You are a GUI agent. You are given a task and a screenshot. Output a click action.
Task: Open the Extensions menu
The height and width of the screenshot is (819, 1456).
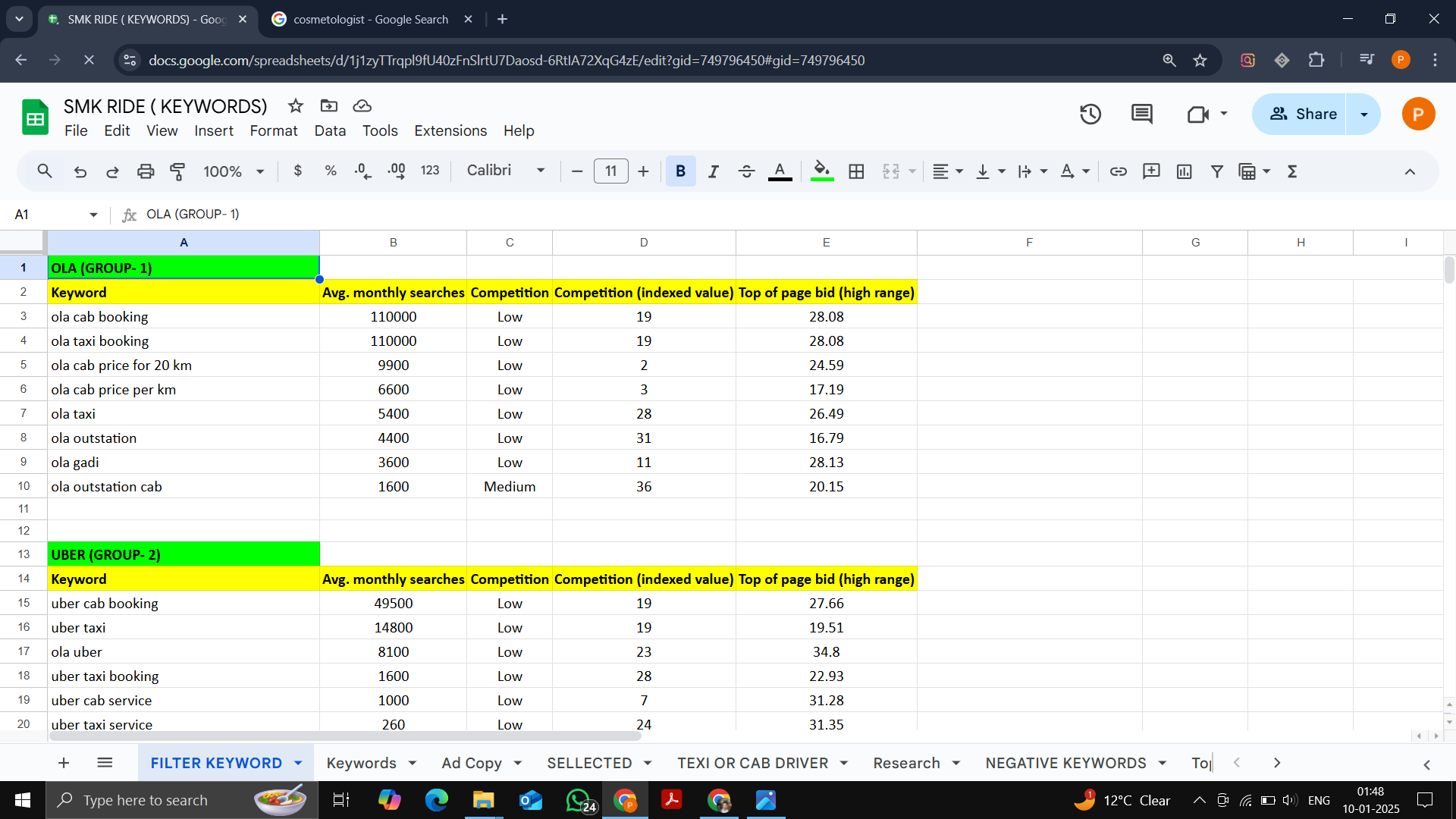click(450, 130)
